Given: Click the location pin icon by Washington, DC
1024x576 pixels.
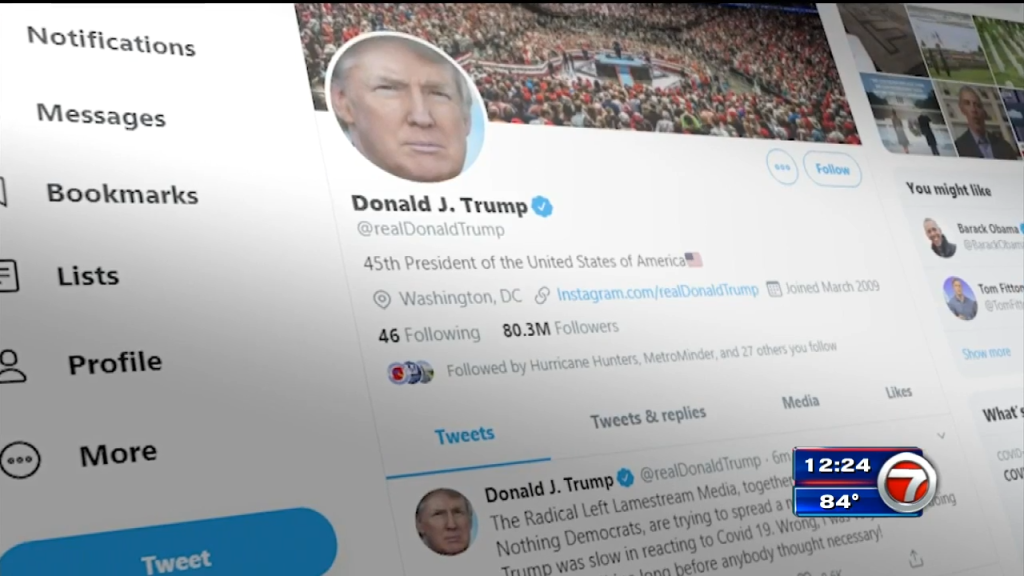Looking at the screenshot, I should click(382, 299).
